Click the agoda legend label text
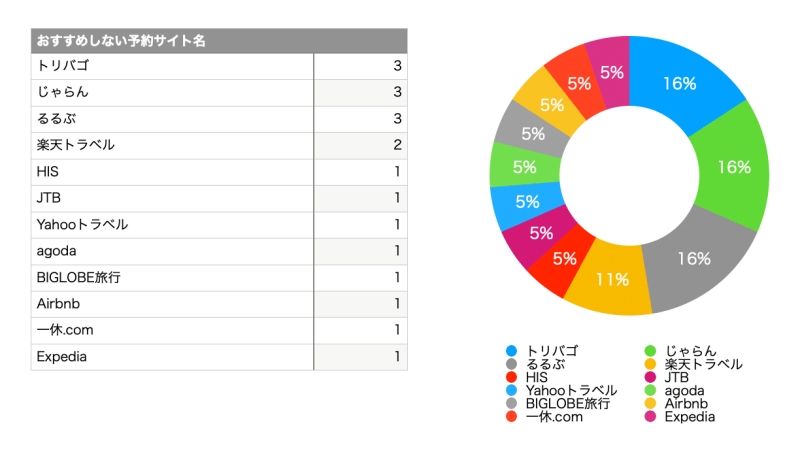This screenshot has height=460, width=800. coord(689,391)
